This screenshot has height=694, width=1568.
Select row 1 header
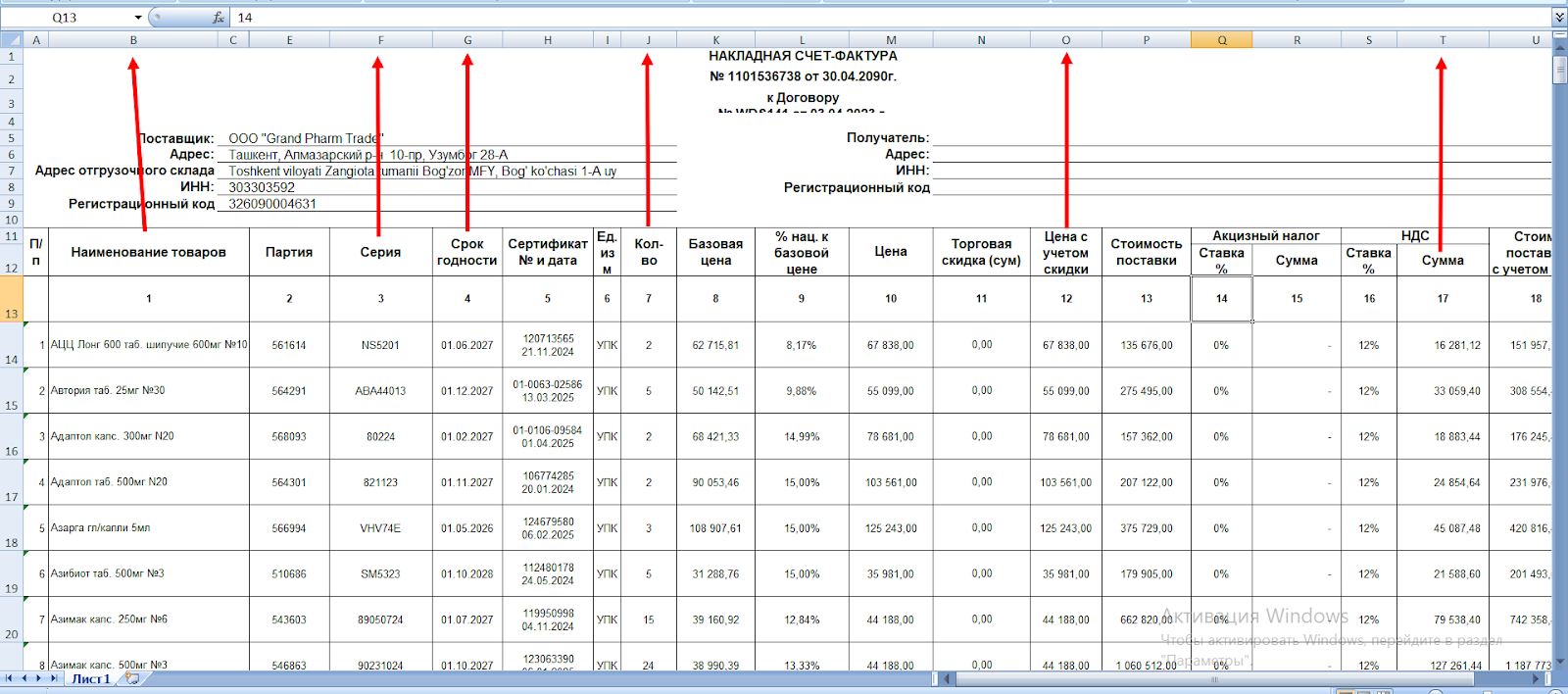[x=12, y=57]
